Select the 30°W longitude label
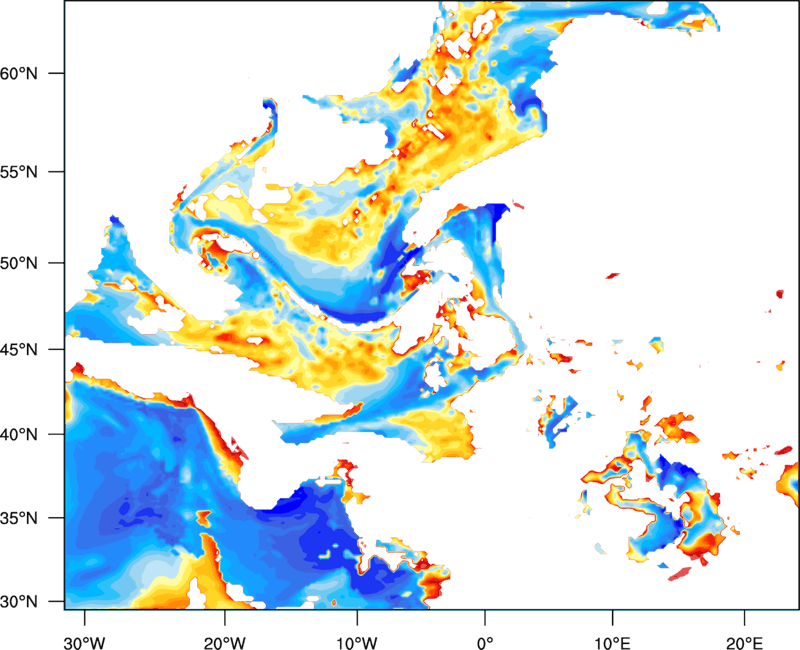The image size is (800, 650). (x=84, y=643)
